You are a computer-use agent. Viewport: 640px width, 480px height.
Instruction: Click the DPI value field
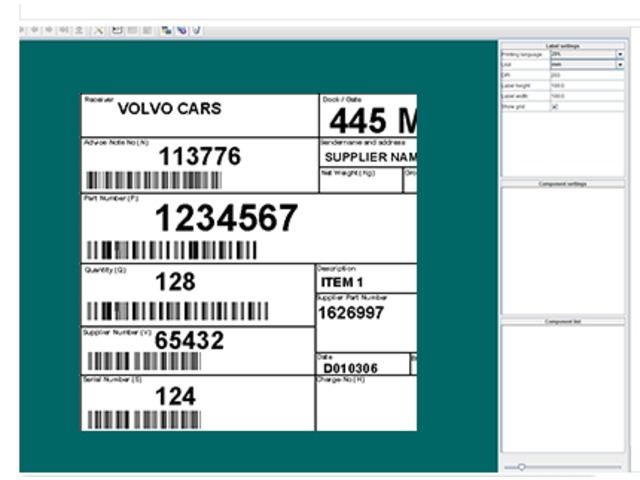(585, 75)
